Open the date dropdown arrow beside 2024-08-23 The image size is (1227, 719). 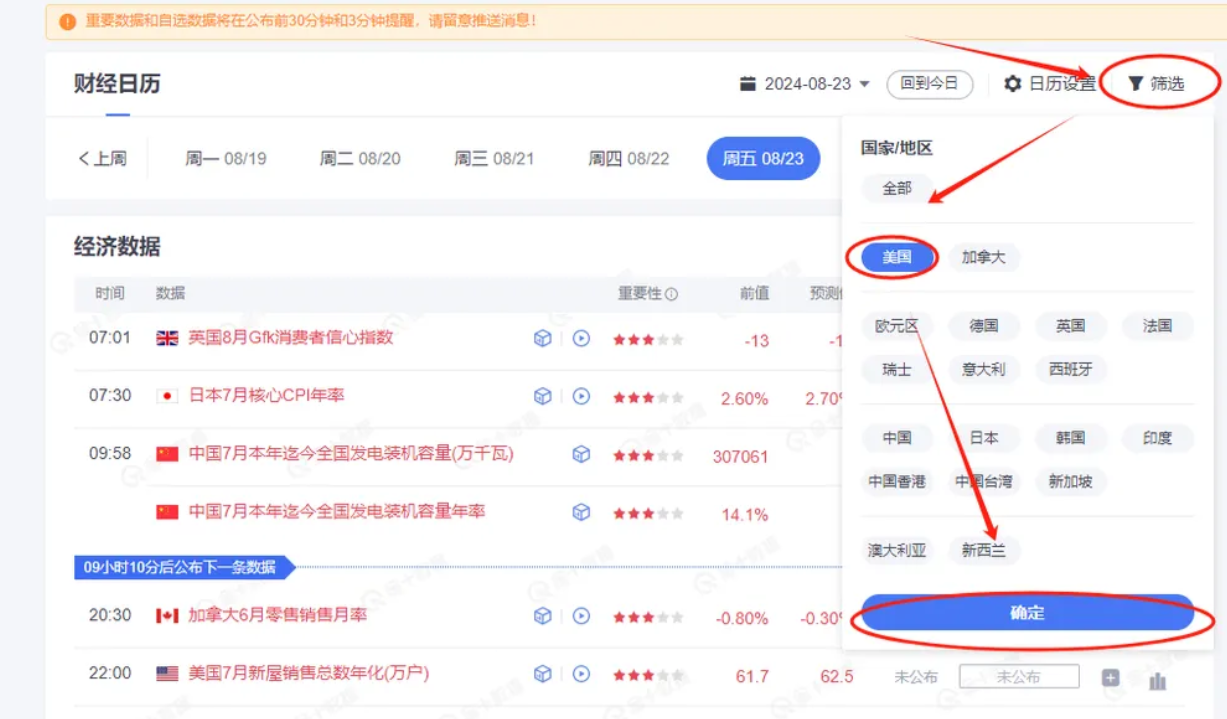pos(866,84)
